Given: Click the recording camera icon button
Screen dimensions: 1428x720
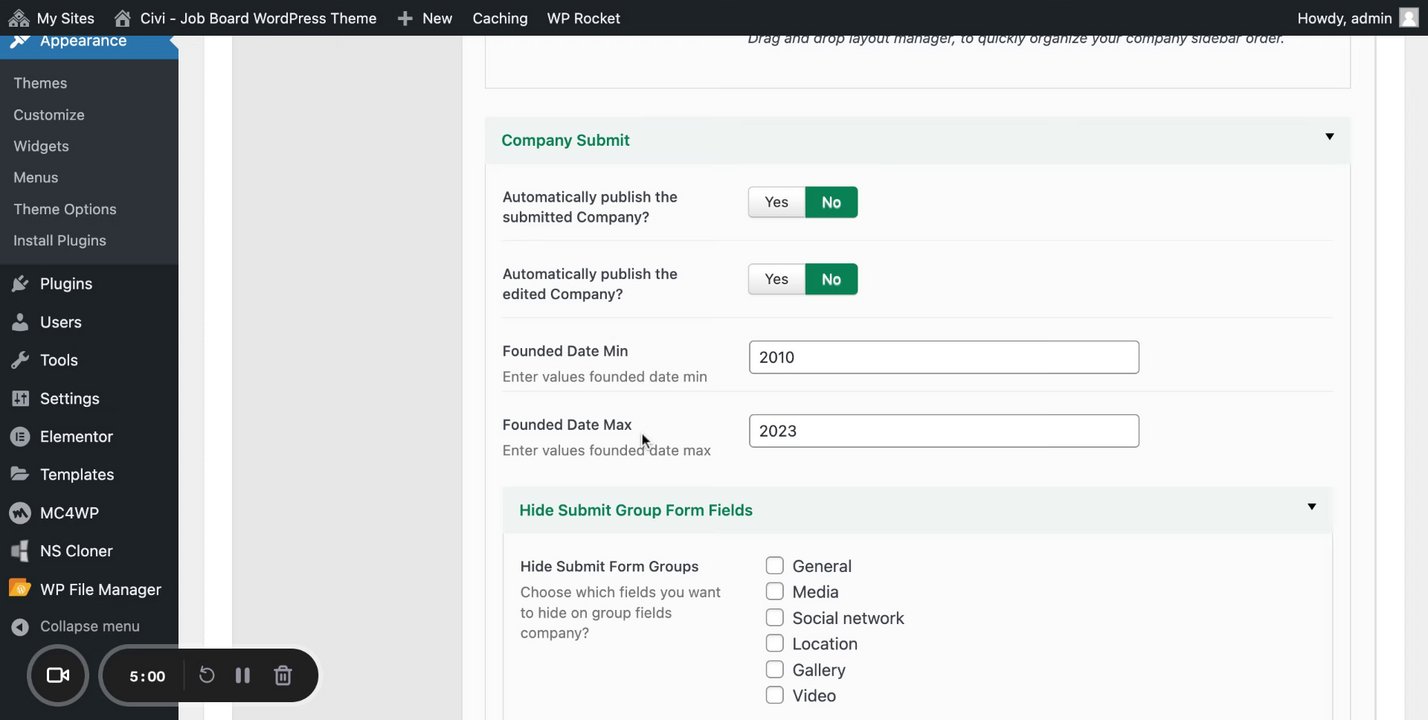Looking at the screenshot, I should [58, 676].
